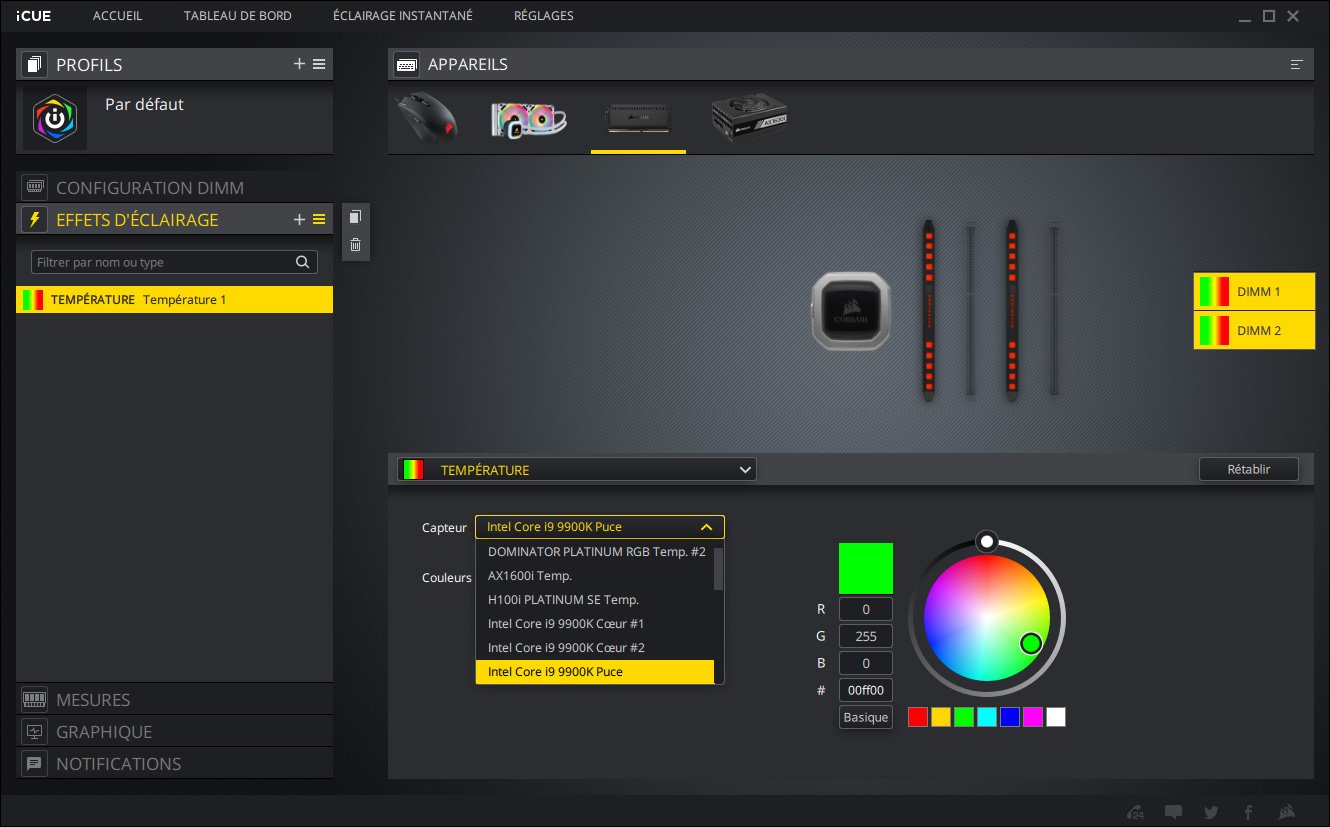Click the lightning bolt icon of Effets d'éclairage
Screen dimensions: 1330x827
point(35,220)
